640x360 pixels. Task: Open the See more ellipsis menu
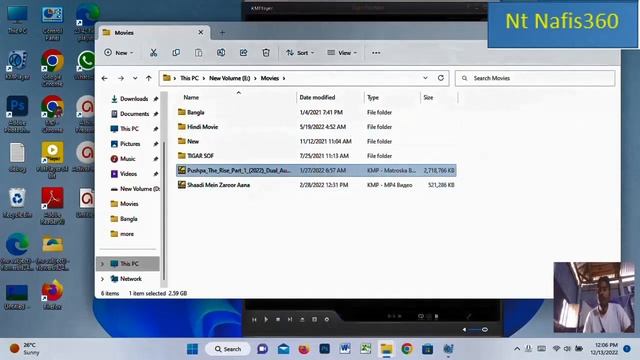pyautogui.click(x=376, y=53)
